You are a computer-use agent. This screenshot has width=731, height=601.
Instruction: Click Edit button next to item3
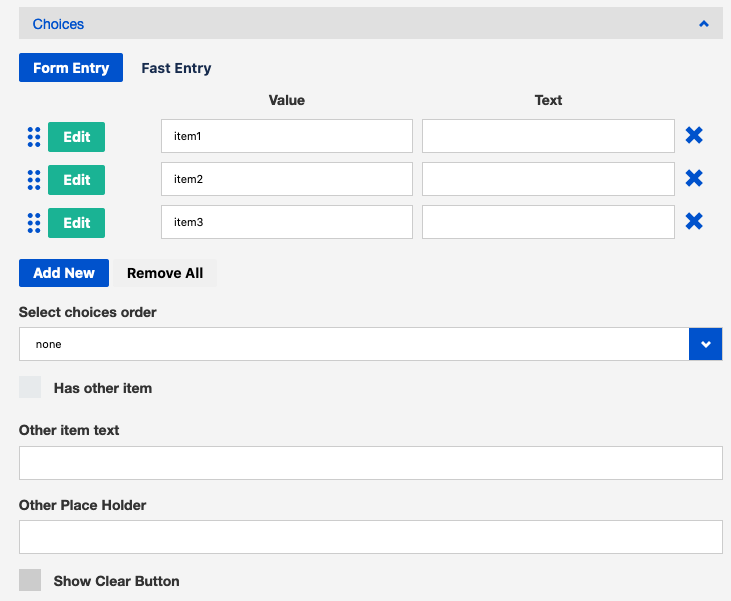77,223
